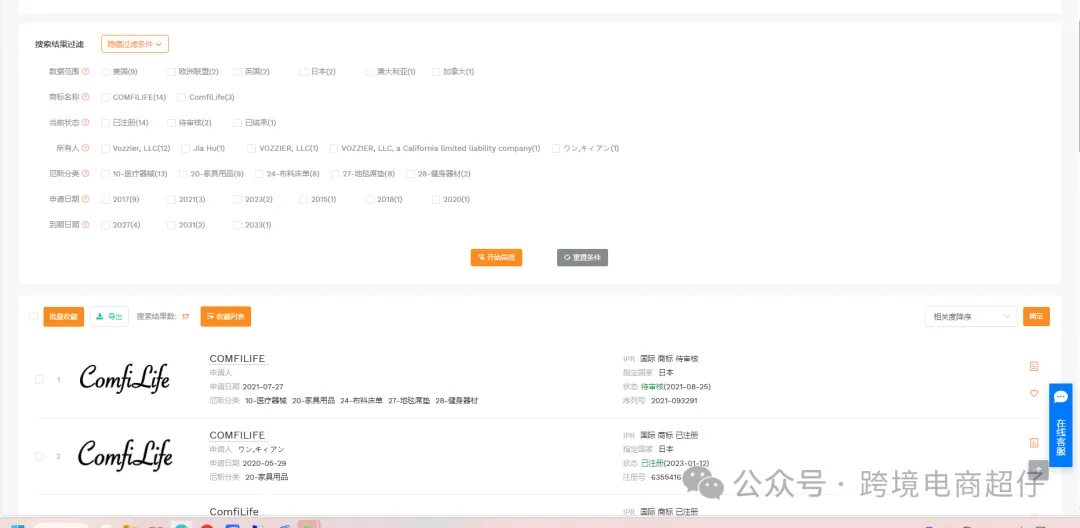Click status 待审核(2021-08-25)

point(676,387)
